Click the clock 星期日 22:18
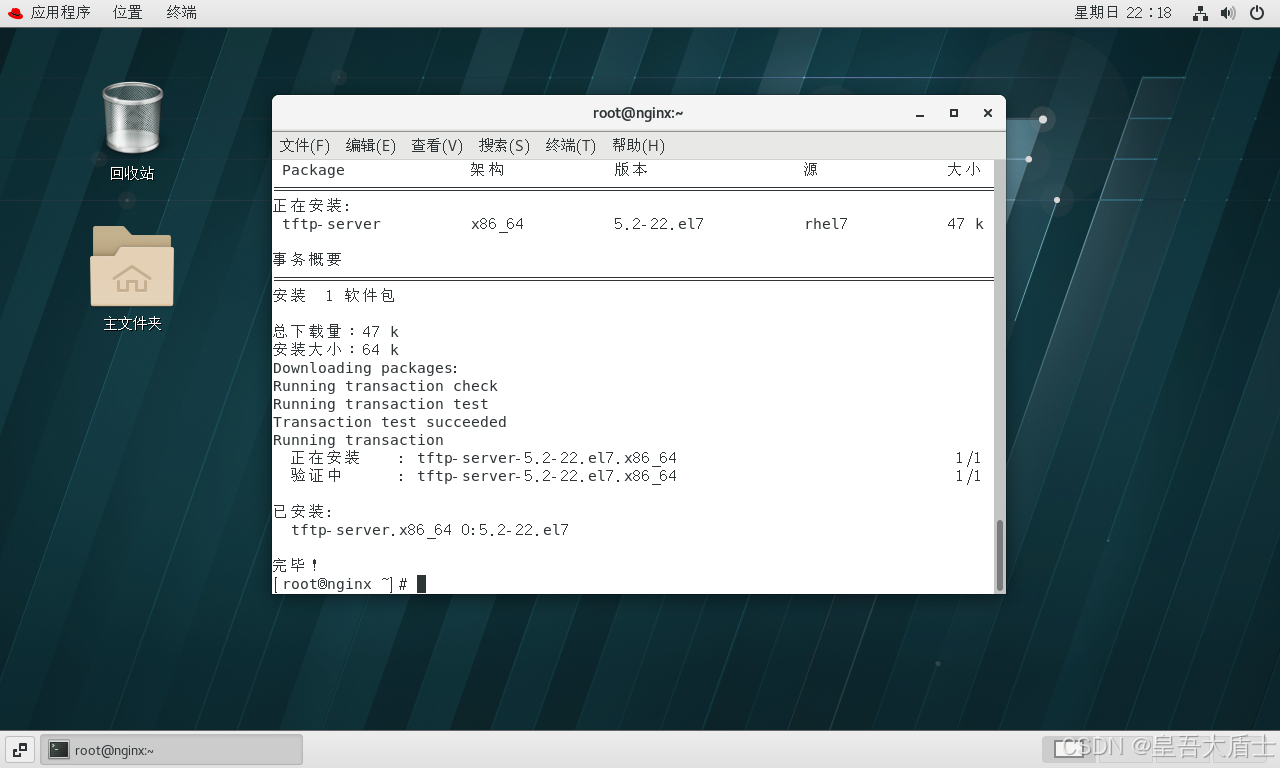The height and width of the screenshot is (768, 1280). pos(1122,13)
